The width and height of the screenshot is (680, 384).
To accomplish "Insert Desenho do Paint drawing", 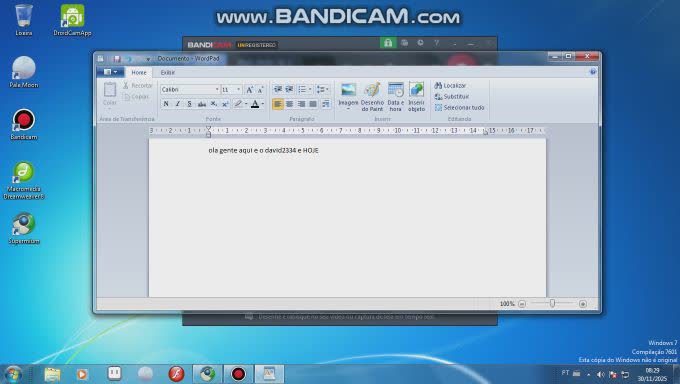I will click(372, 97).
